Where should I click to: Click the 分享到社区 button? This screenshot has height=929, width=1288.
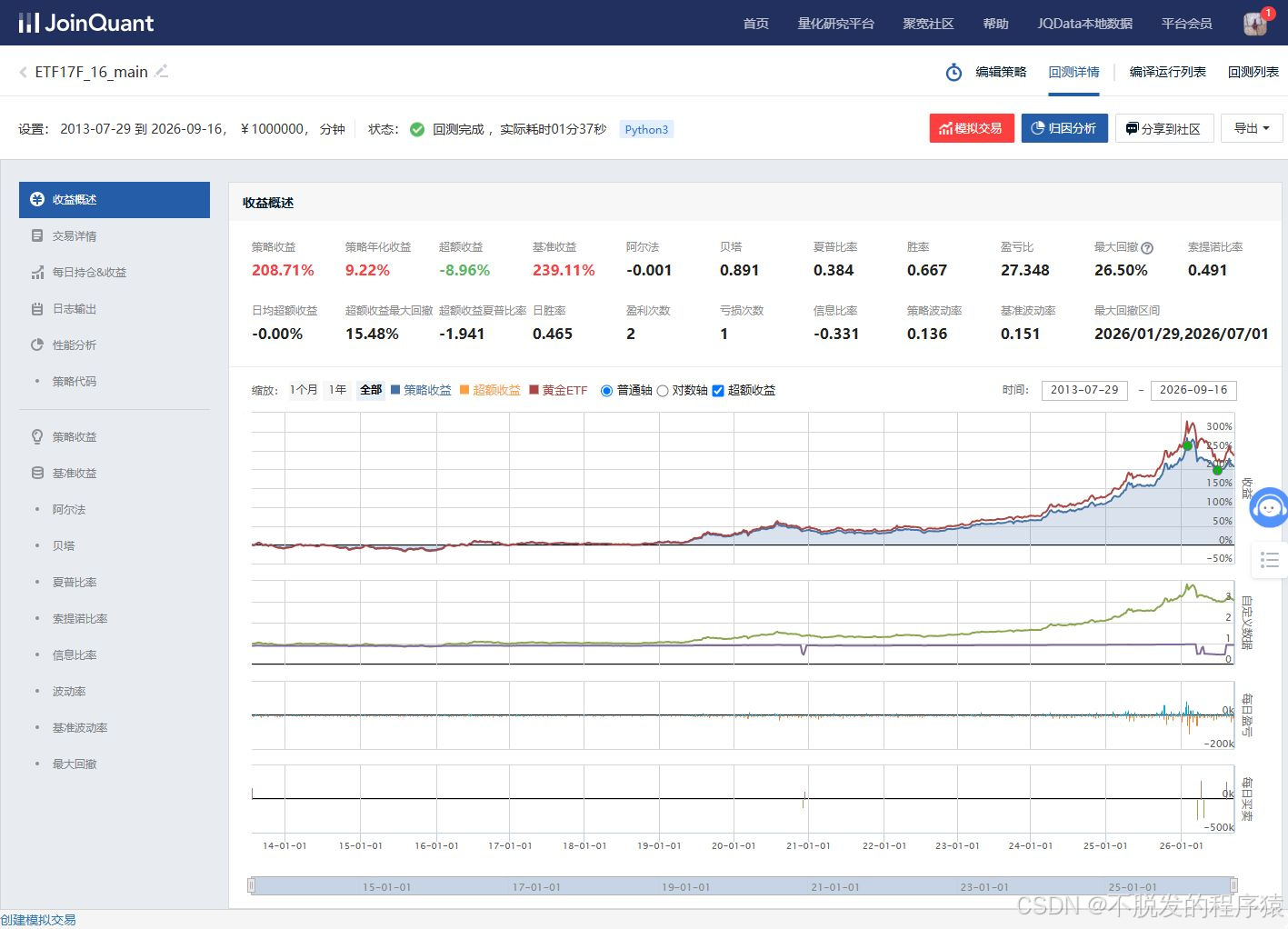(x=1164, y=128)
